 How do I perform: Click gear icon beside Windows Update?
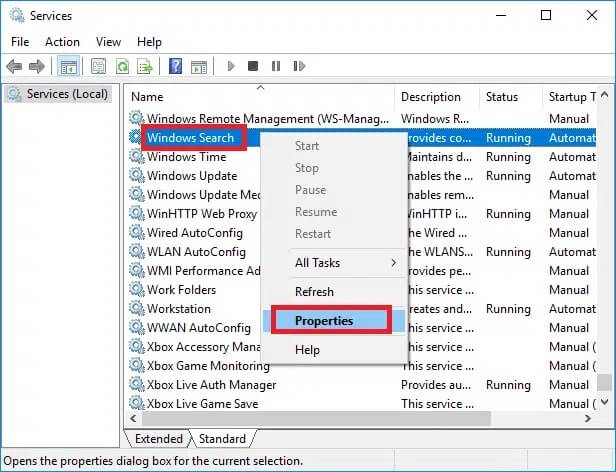[x=137, y=175]
